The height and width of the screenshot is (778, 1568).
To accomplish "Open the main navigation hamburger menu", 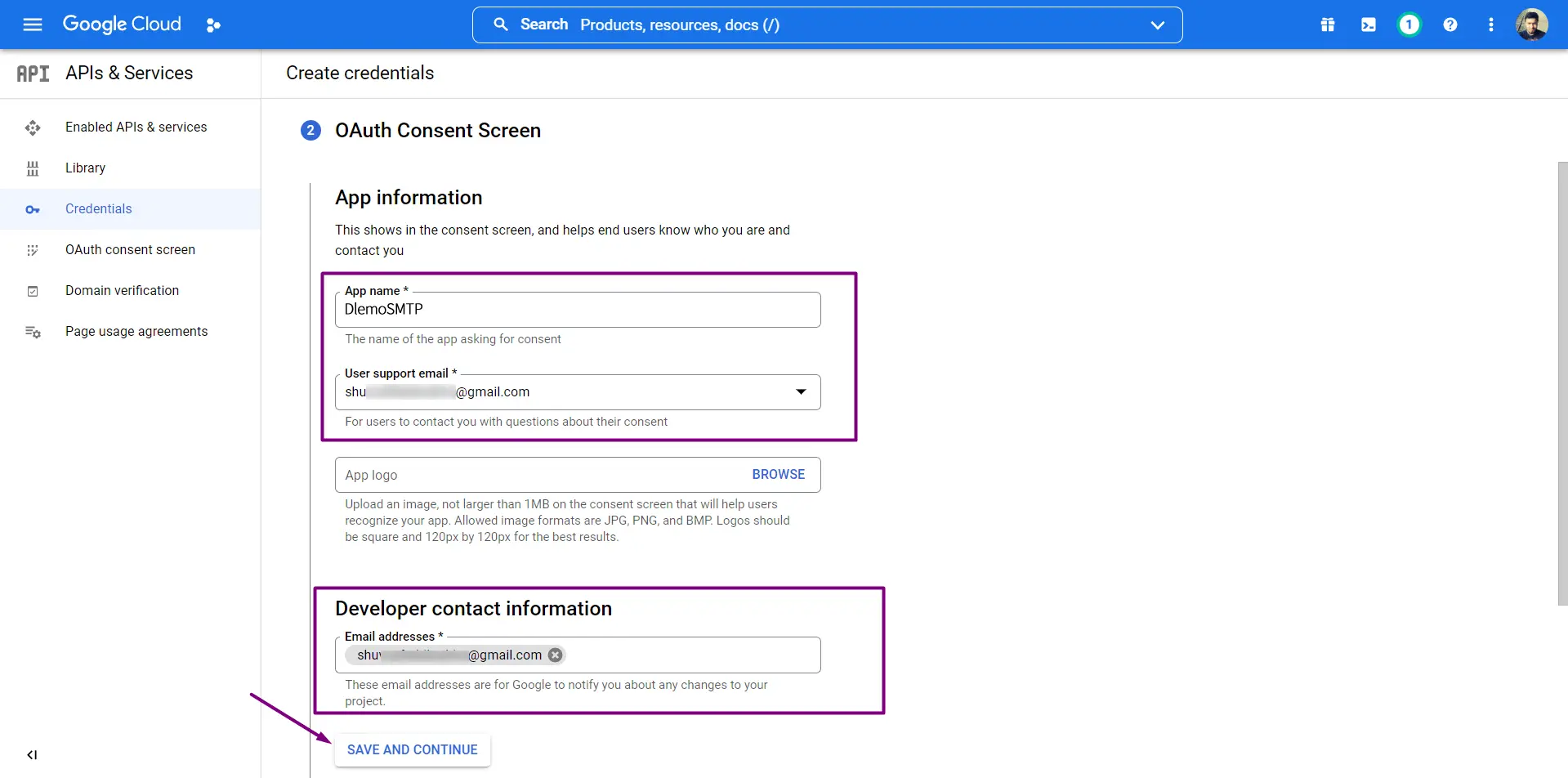I will pos(33,25).
